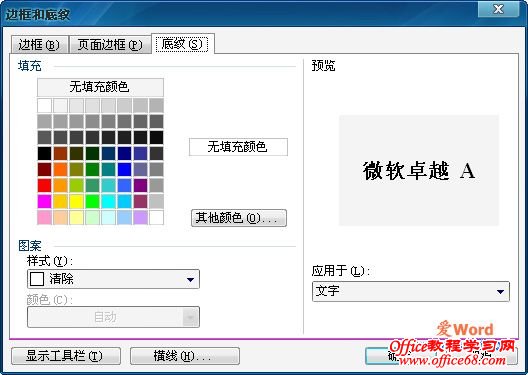Select the pale yellow swatch in the bottom row
Image resolution: width=528 pixels, height=375 pixels.
click(76, 217)
